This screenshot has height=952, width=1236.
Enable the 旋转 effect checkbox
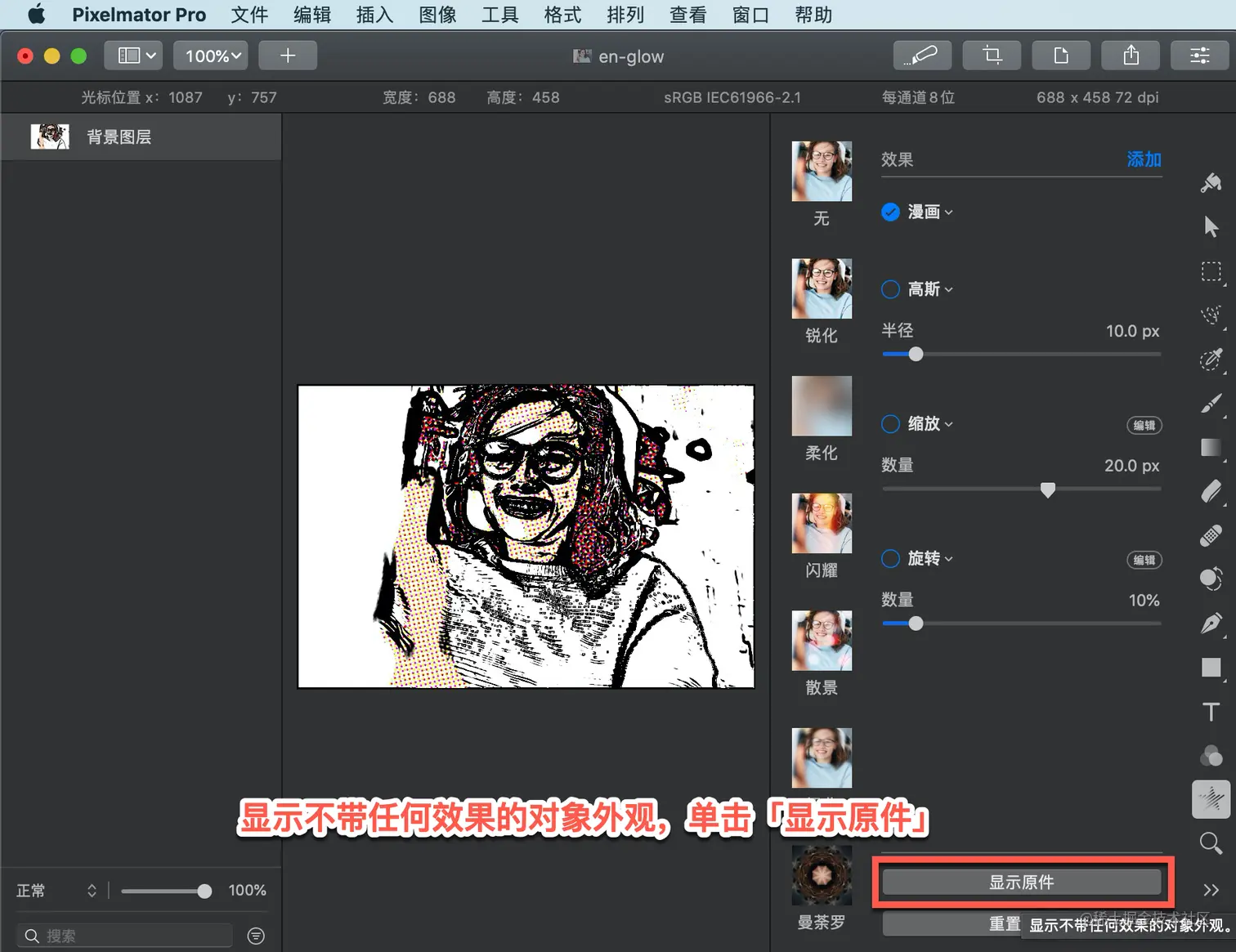coord(890,559)
